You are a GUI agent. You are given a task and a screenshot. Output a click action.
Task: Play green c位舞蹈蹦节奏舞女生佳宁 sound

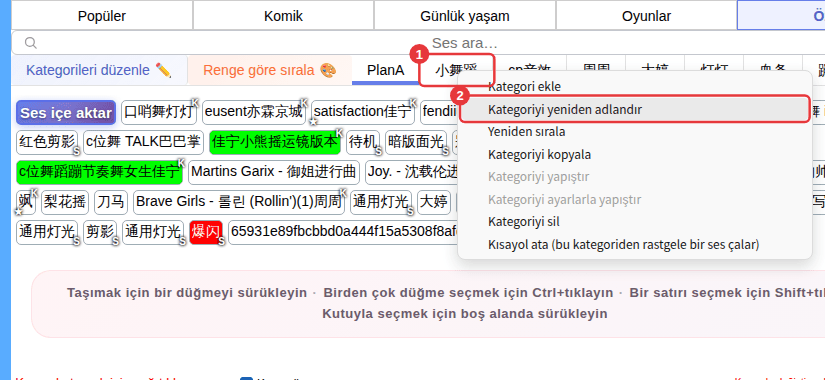(99, 172)
